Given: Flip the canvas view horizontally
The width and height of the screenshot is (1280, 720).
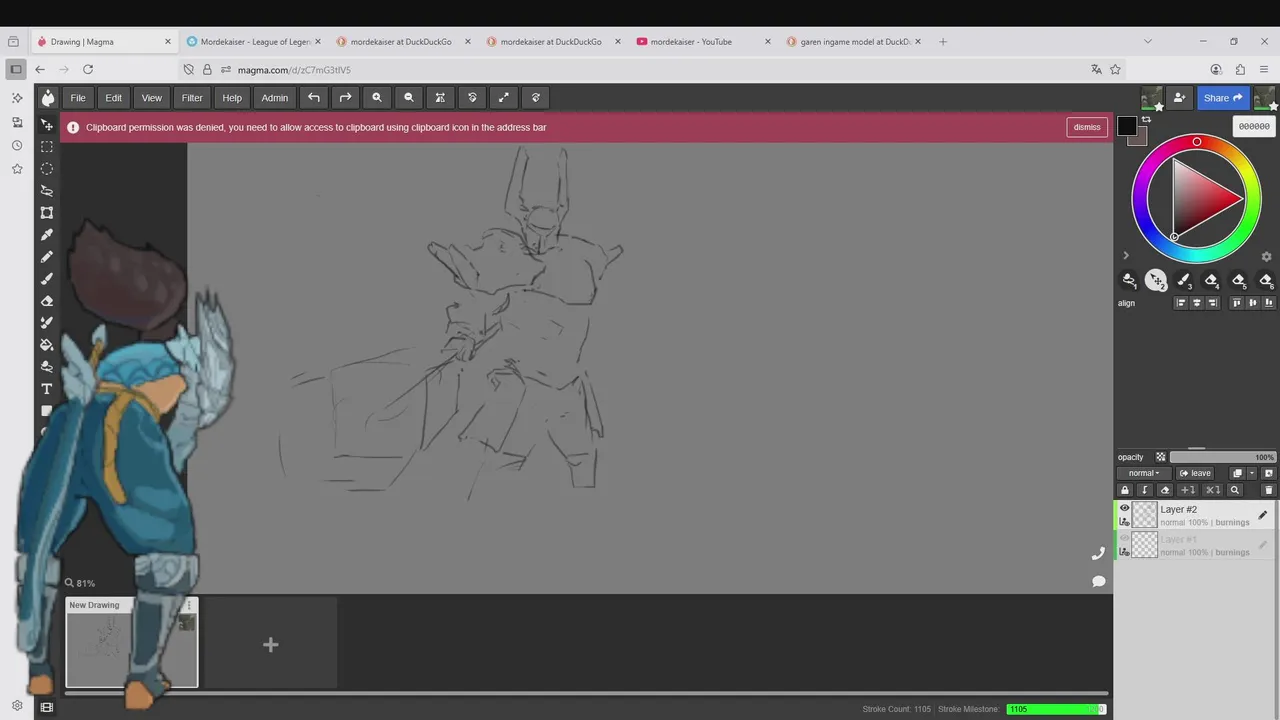Looking at the screenshot, I should click(x=440, y=97).
